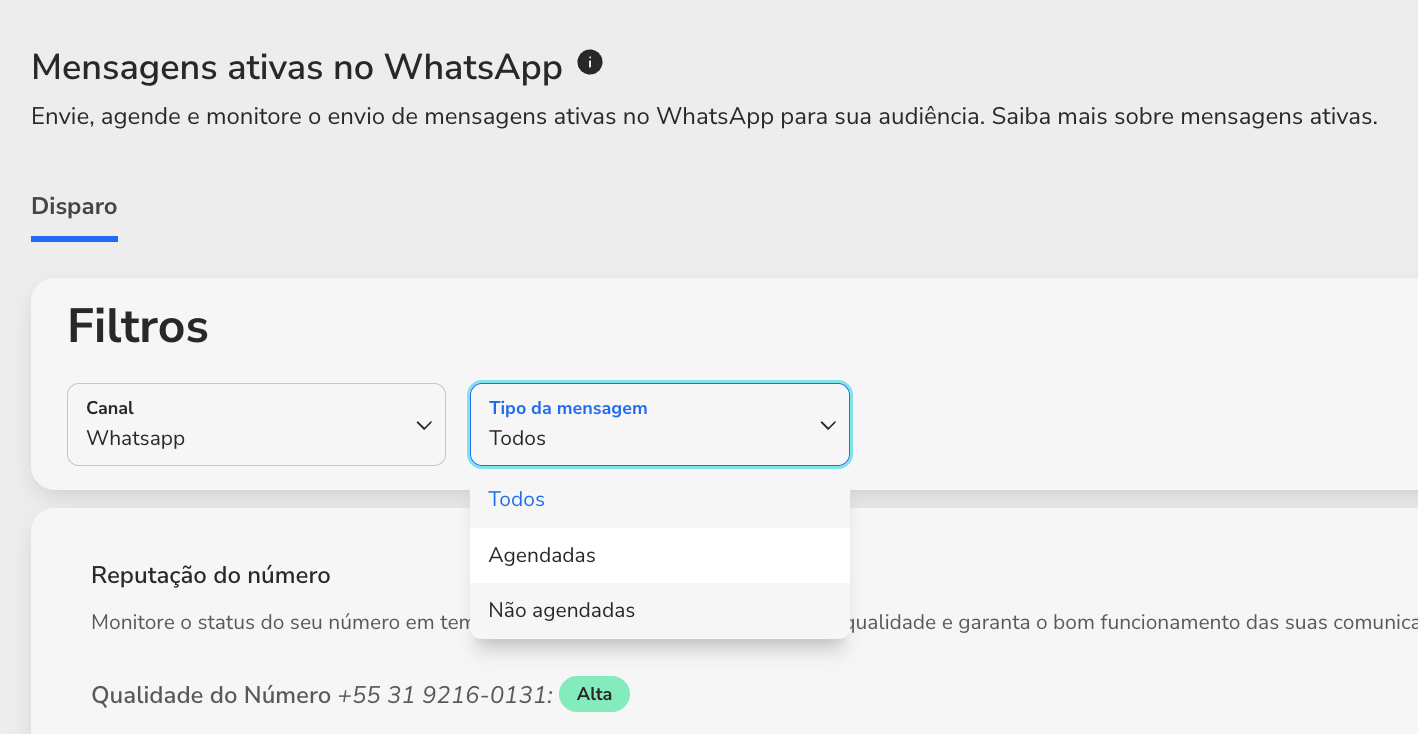
Task: Click the green Alta quality badge
Action: pos(594,694)
